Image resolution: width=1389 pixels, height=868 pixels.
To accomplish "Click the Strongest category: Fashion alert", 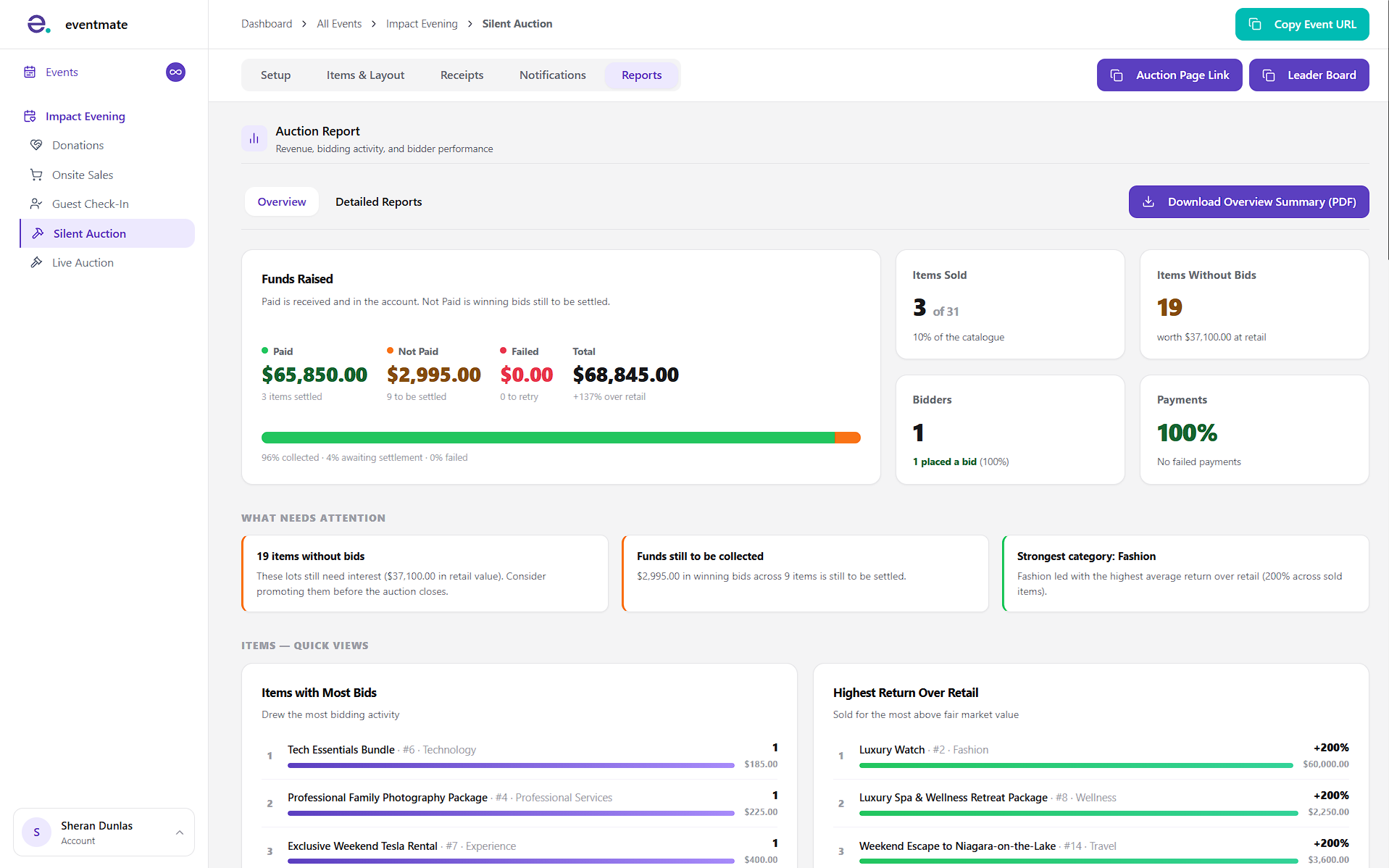I will pos(1185,573).
